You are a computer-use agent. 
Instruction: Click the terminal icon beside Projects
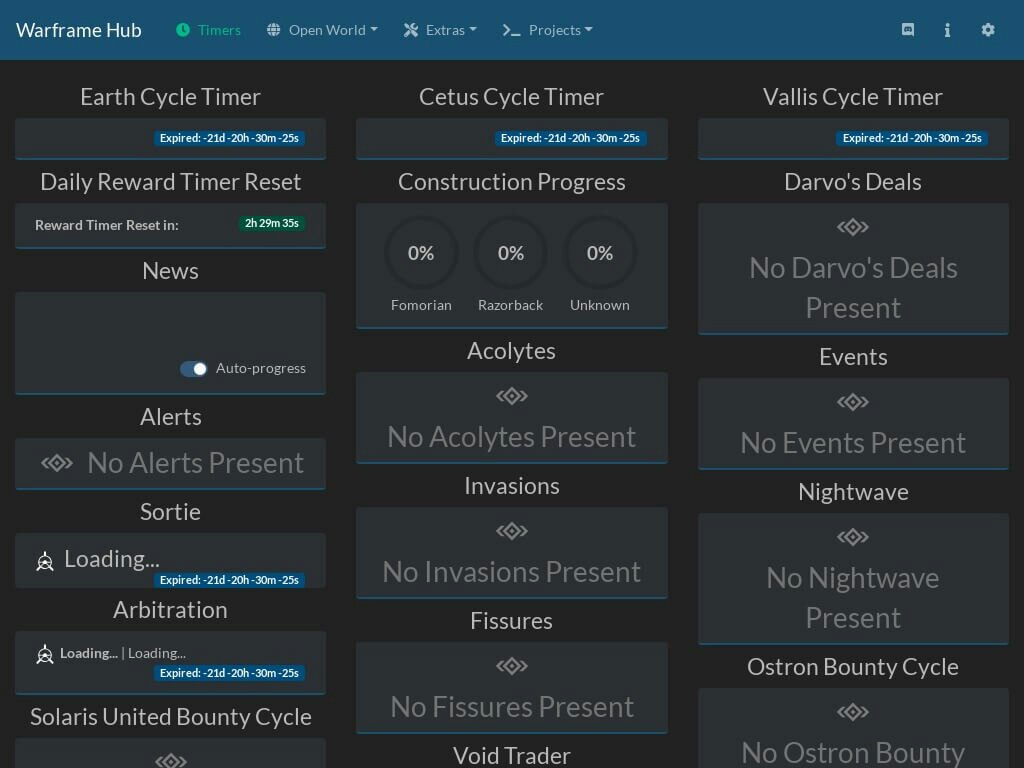[x=511, y=30]
